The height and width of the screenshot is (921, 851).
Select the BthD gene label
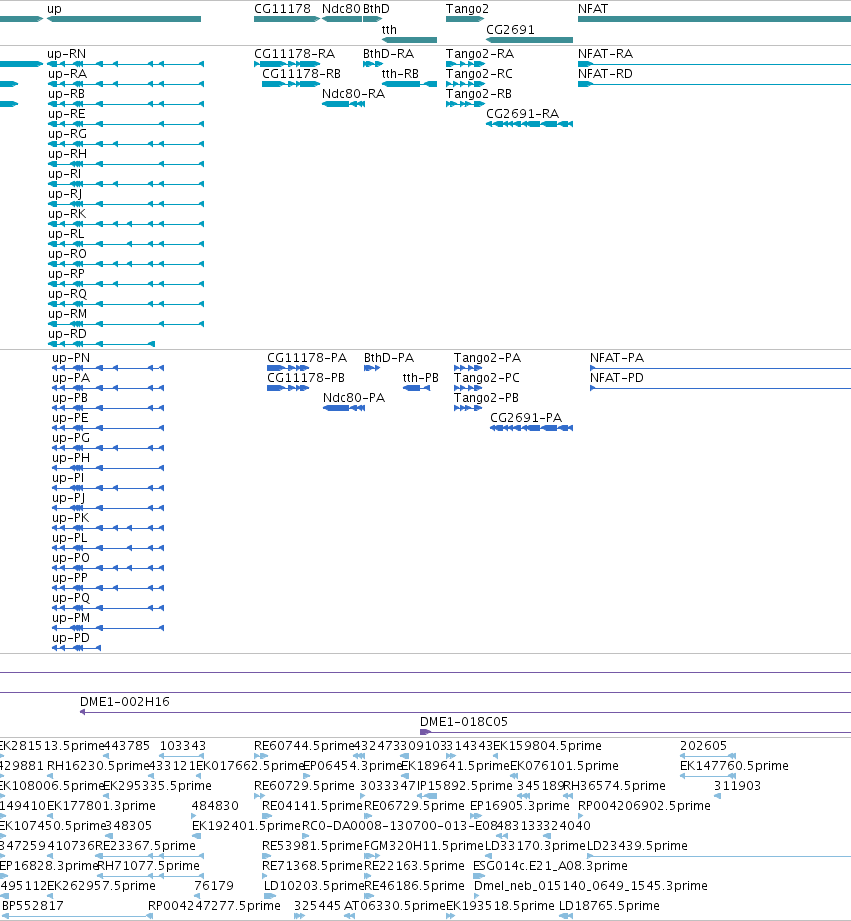376,9
